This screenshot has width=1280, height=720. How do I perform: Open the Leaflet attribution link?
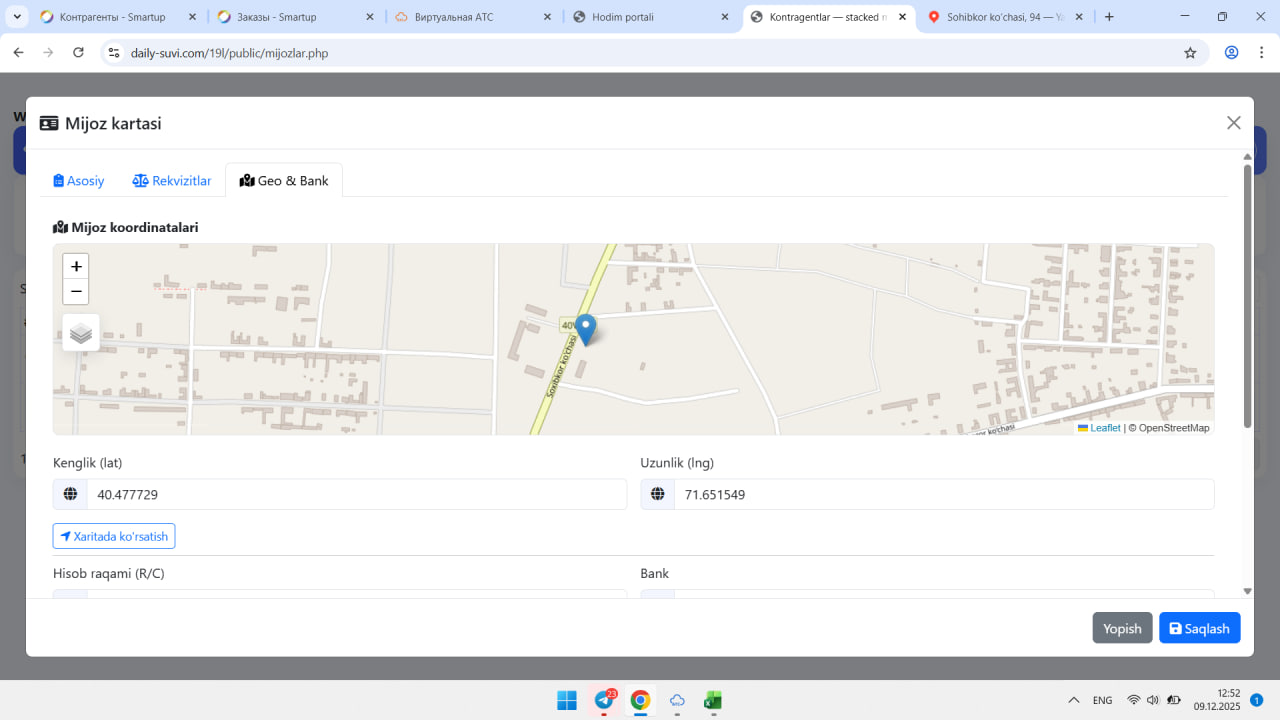coord(1104,428)
